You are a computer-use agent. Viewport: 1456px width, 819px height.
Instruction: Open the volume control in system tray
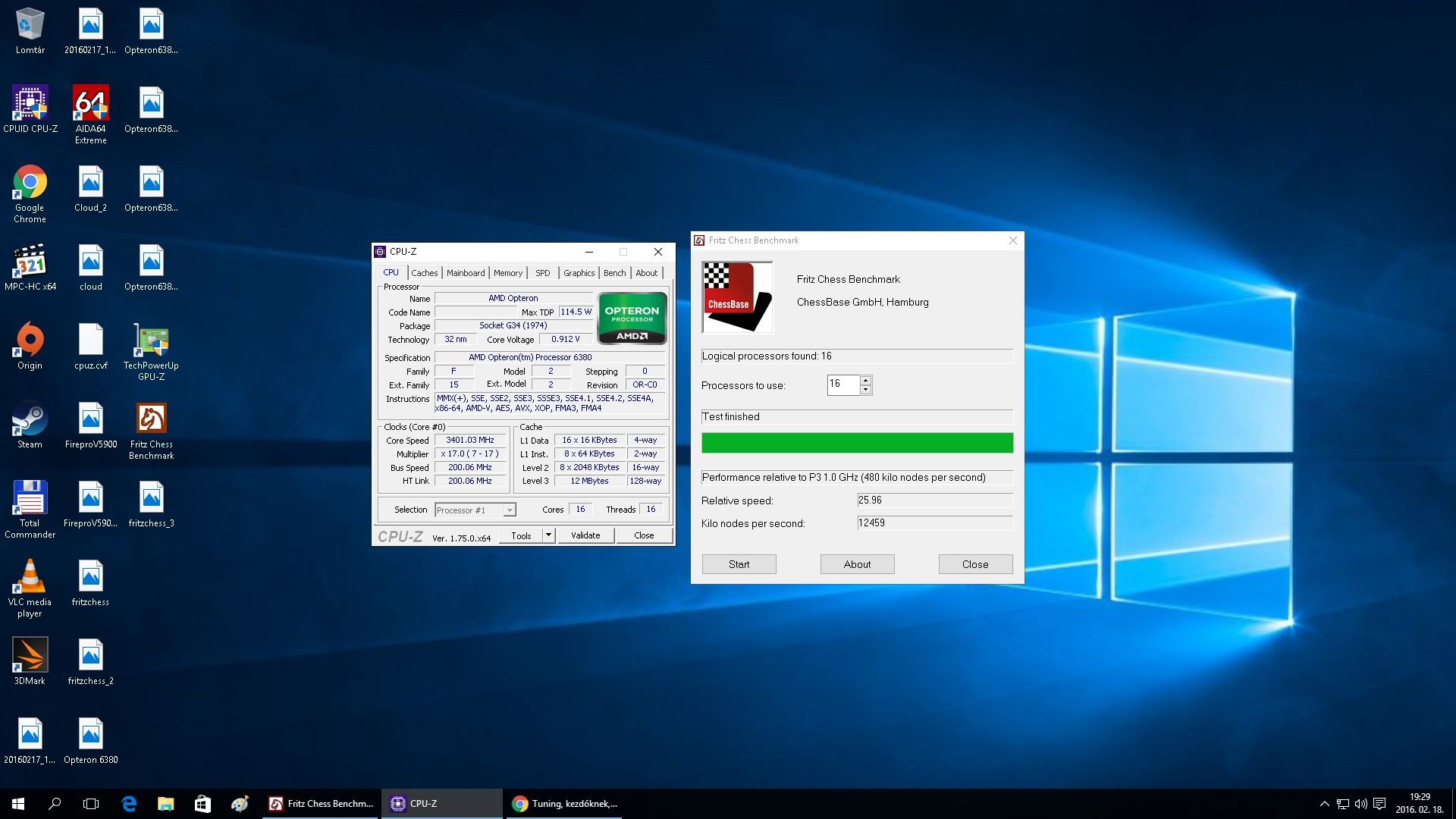pyautogui.click(x=1360, y=804)
